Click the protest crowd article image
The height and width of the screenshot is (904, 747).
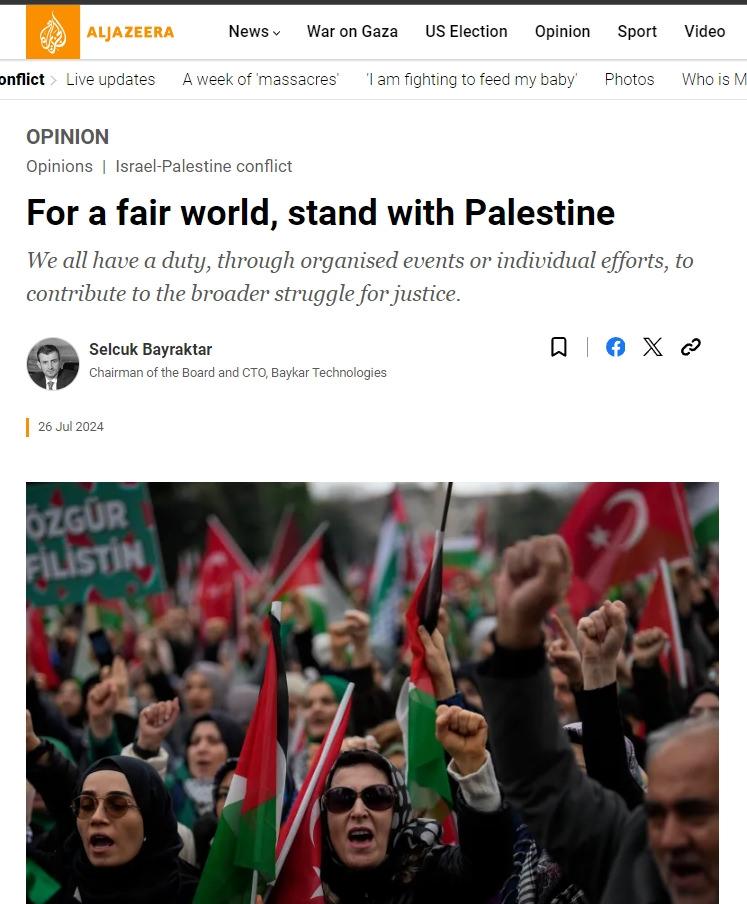tap(372, 693)
